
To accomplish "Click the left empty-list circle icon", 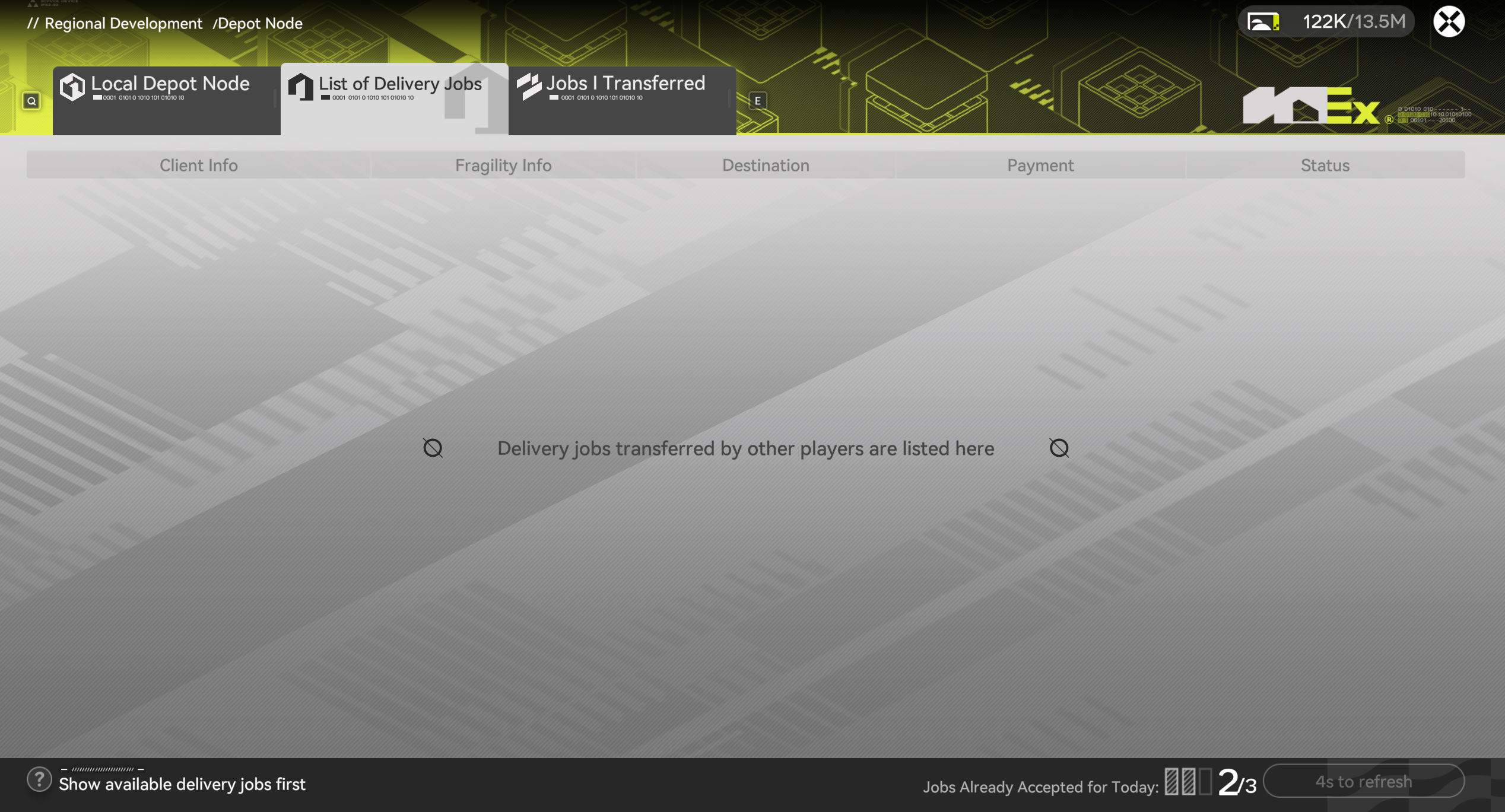I will [x=433, y=448].
